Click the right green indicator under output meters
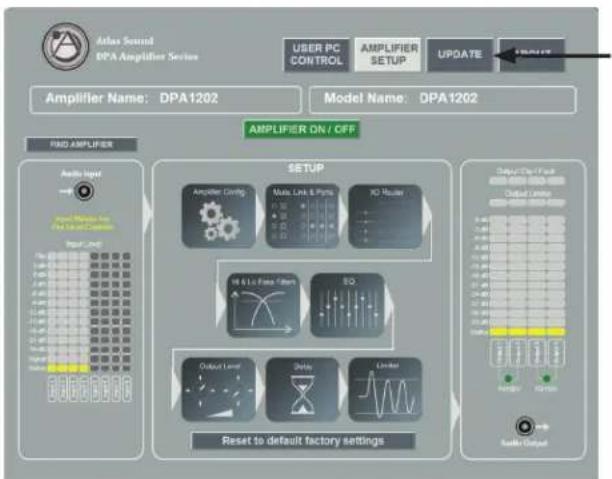 coord(546,378)
